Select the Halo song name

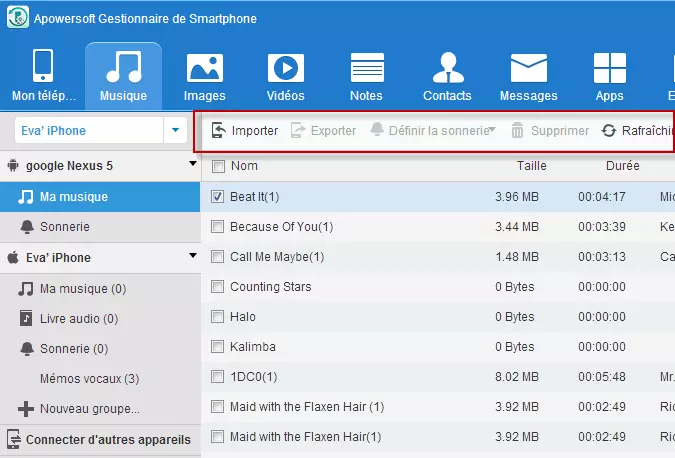pyautogui.click(x=243, y=317)
